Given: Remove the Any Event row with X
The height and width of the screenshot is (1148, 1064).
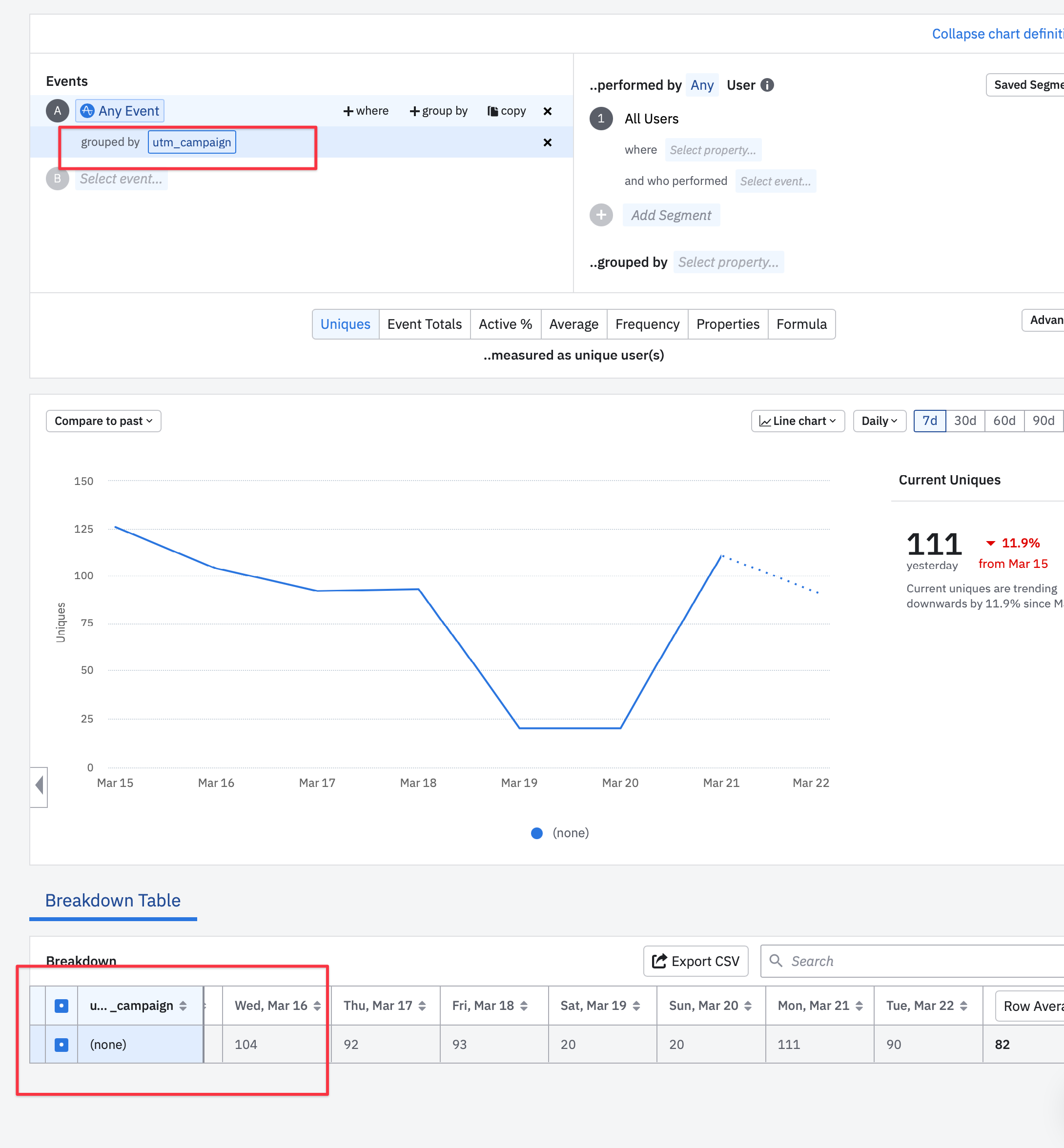Looking at the screenshot, I should click(x=547, y=111).
